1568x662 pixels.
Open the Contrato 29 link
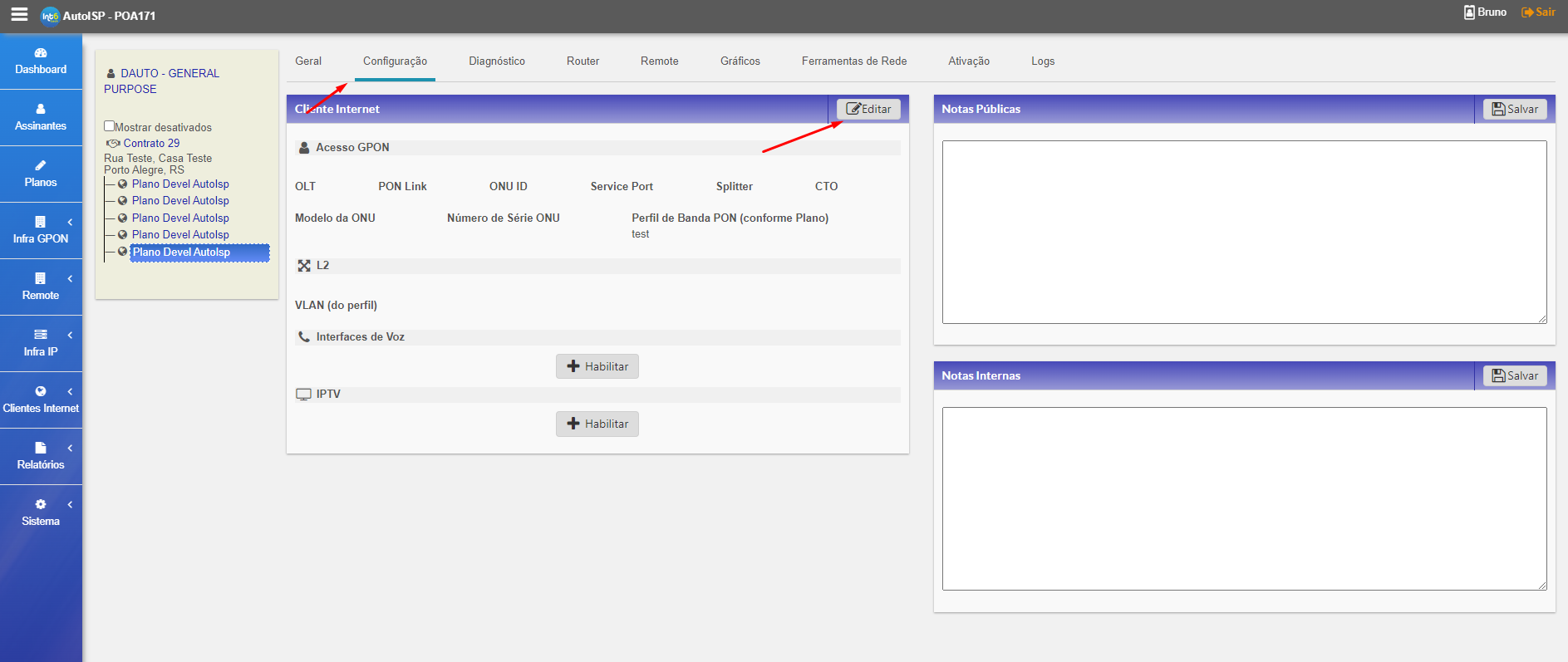(x=151, y=143)
